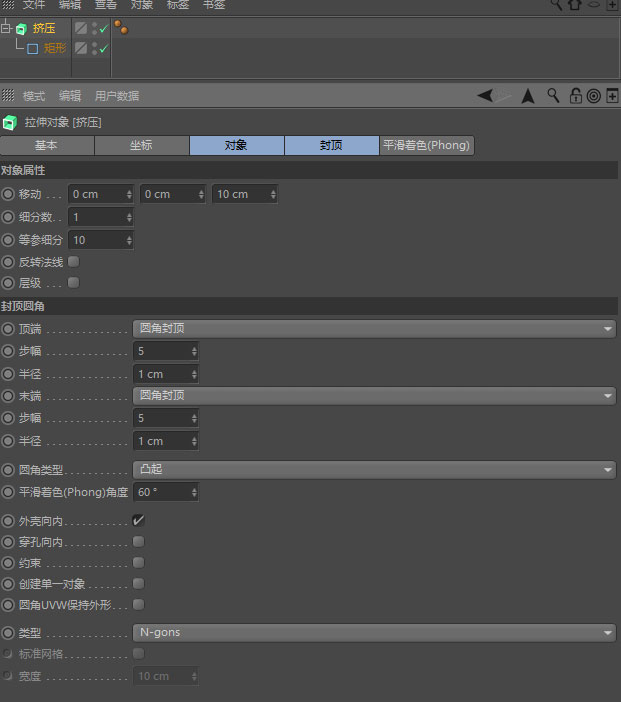
Task: Open the 顶端 cap type dropdown
Action: coord(374,329)
